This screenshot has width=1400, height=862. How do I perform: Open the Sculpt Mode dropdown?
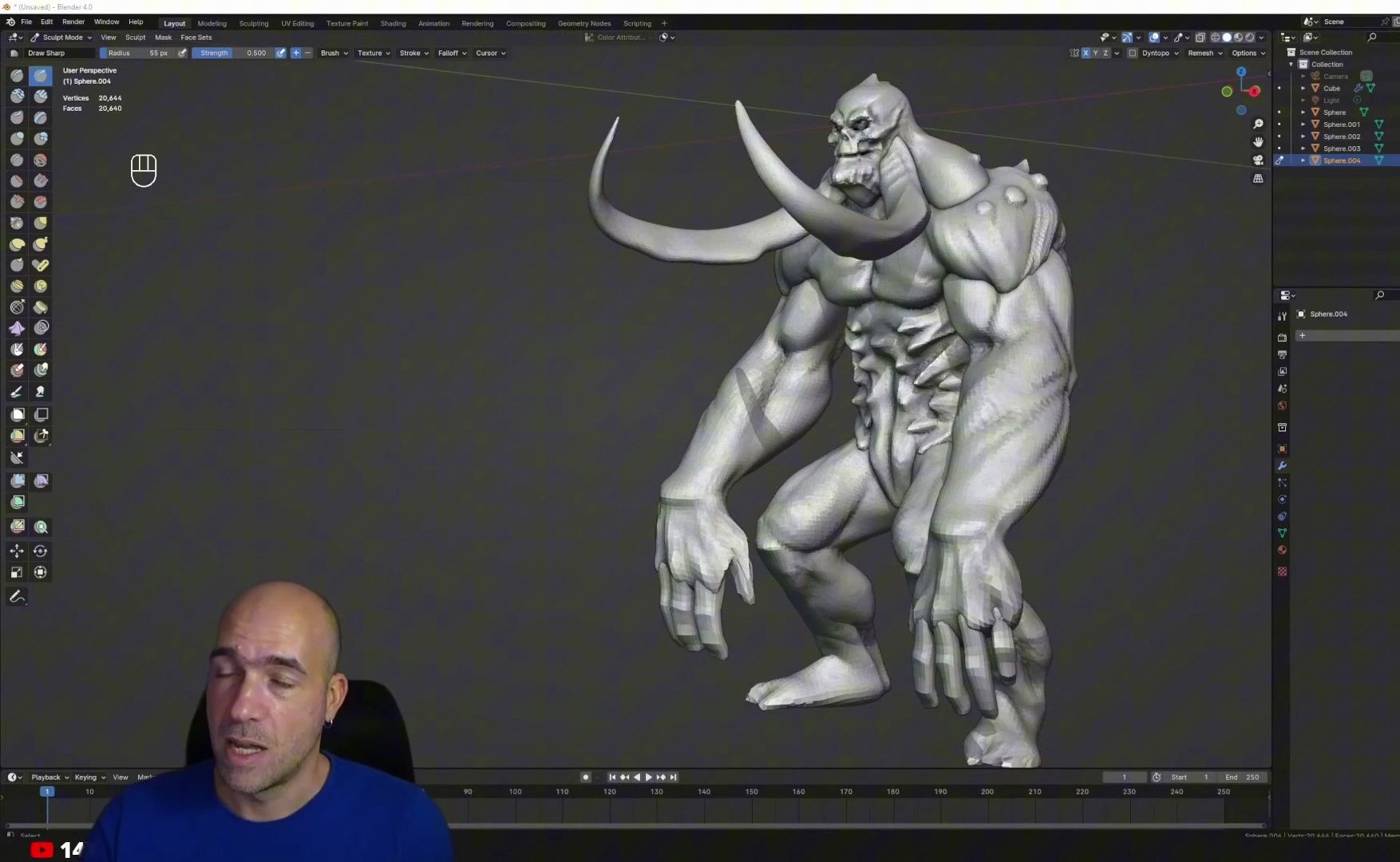coord(61,38)
